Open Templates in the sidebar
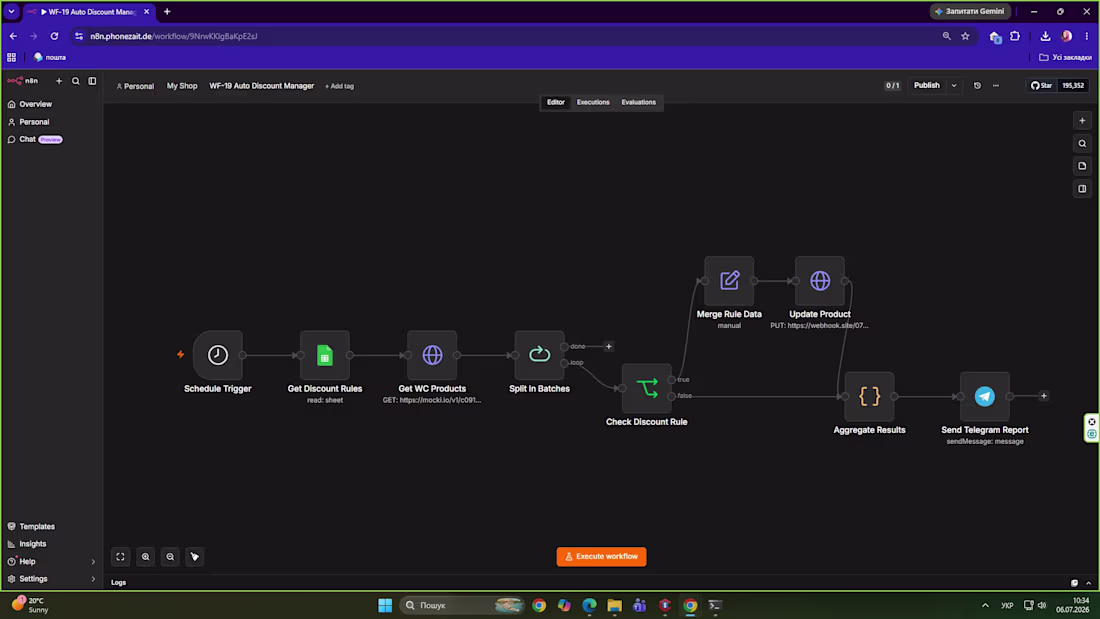The width and height of the screenshot is (1100, 619). 51,526
